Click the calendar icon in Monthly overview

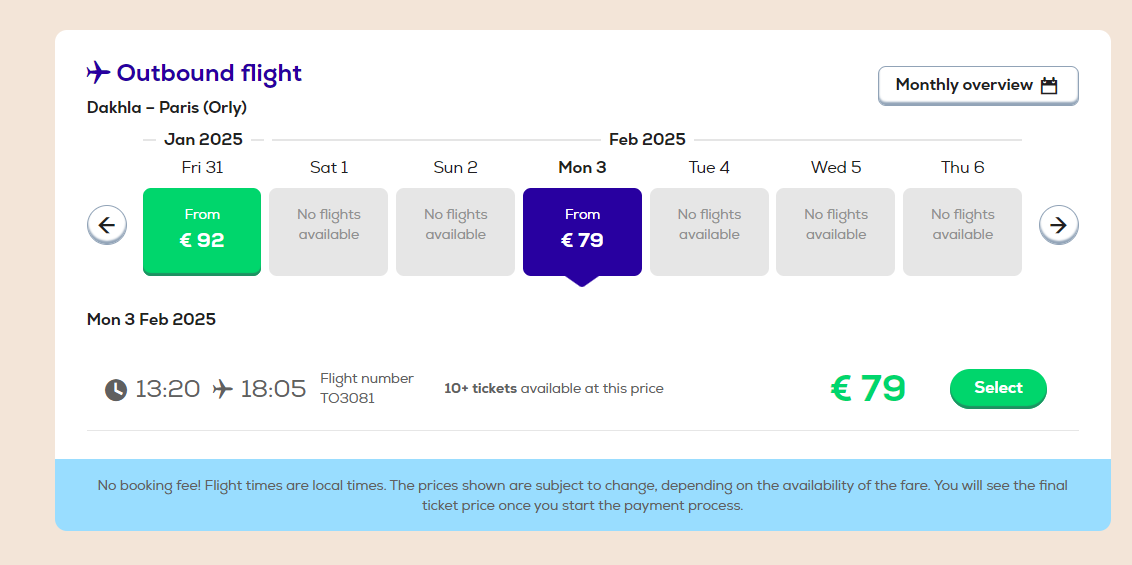pyautogui.click(x=1049, y=85)
